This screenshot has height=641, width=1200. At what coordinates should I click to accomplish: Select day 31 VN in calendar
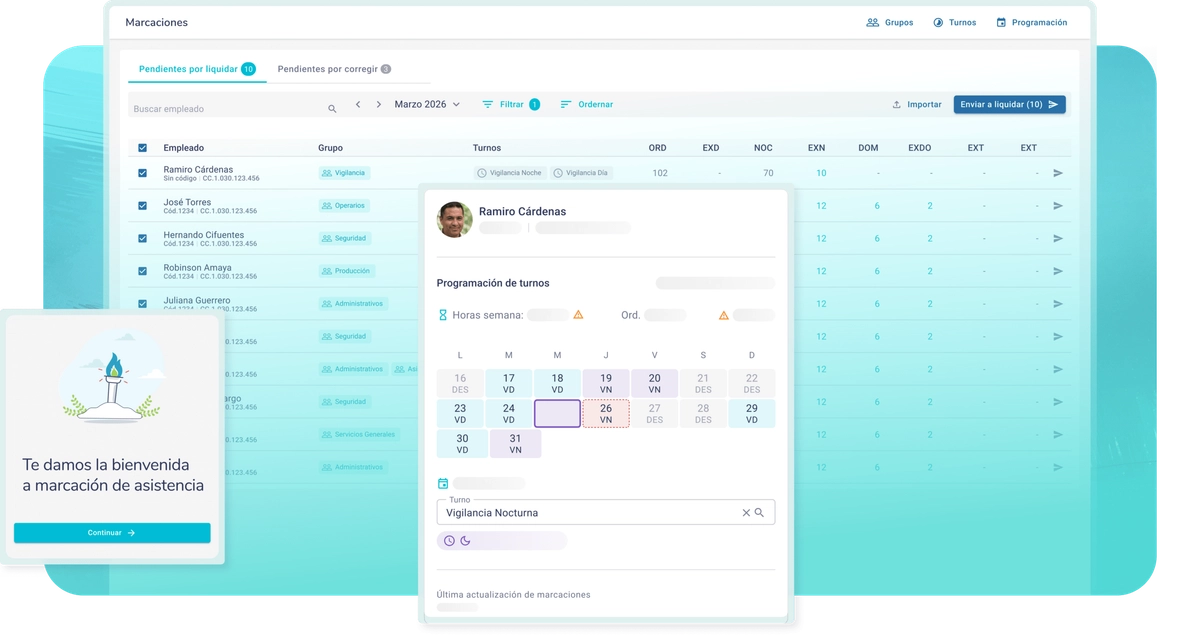point(515,443)
